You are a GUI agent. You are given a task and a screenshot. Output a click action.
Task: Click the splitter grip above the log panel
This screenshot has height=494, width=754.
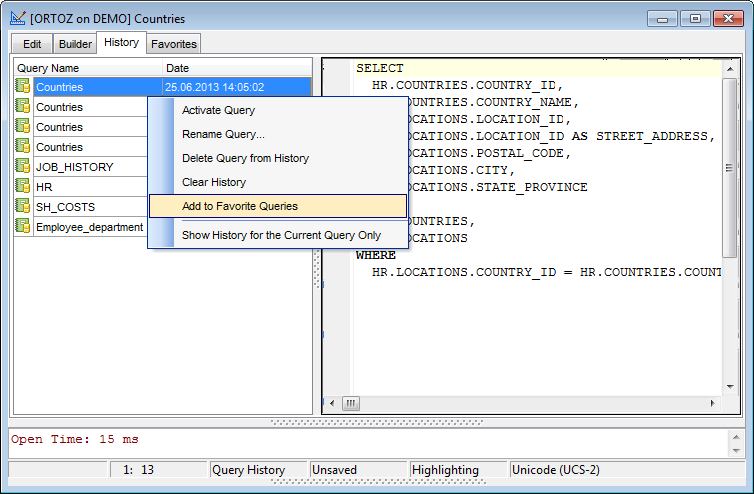(377, 422)
